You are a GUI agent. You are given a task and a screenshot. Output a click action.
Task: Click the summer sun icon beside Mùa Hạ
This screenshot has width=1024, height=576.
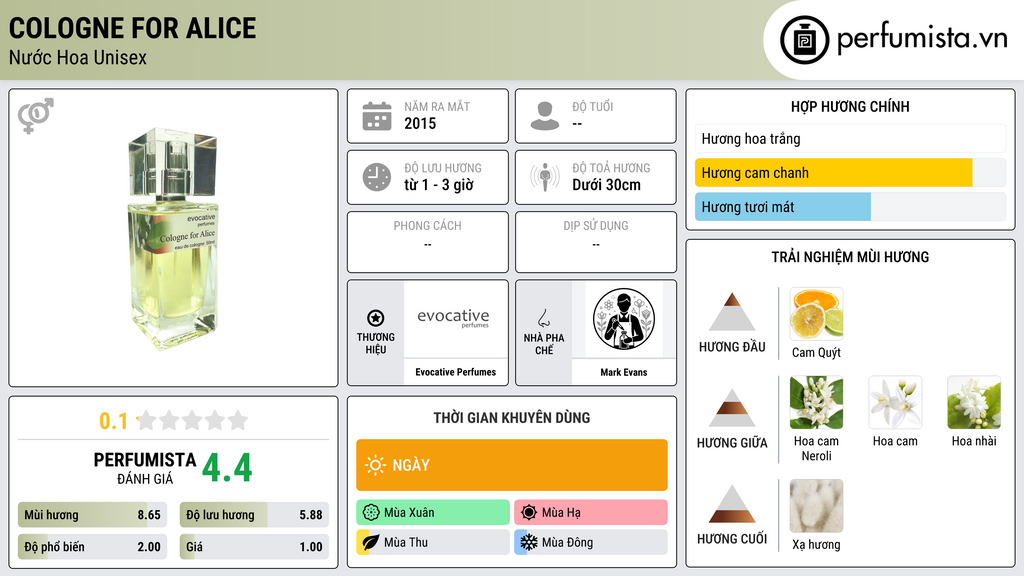[x=529, y=513]
